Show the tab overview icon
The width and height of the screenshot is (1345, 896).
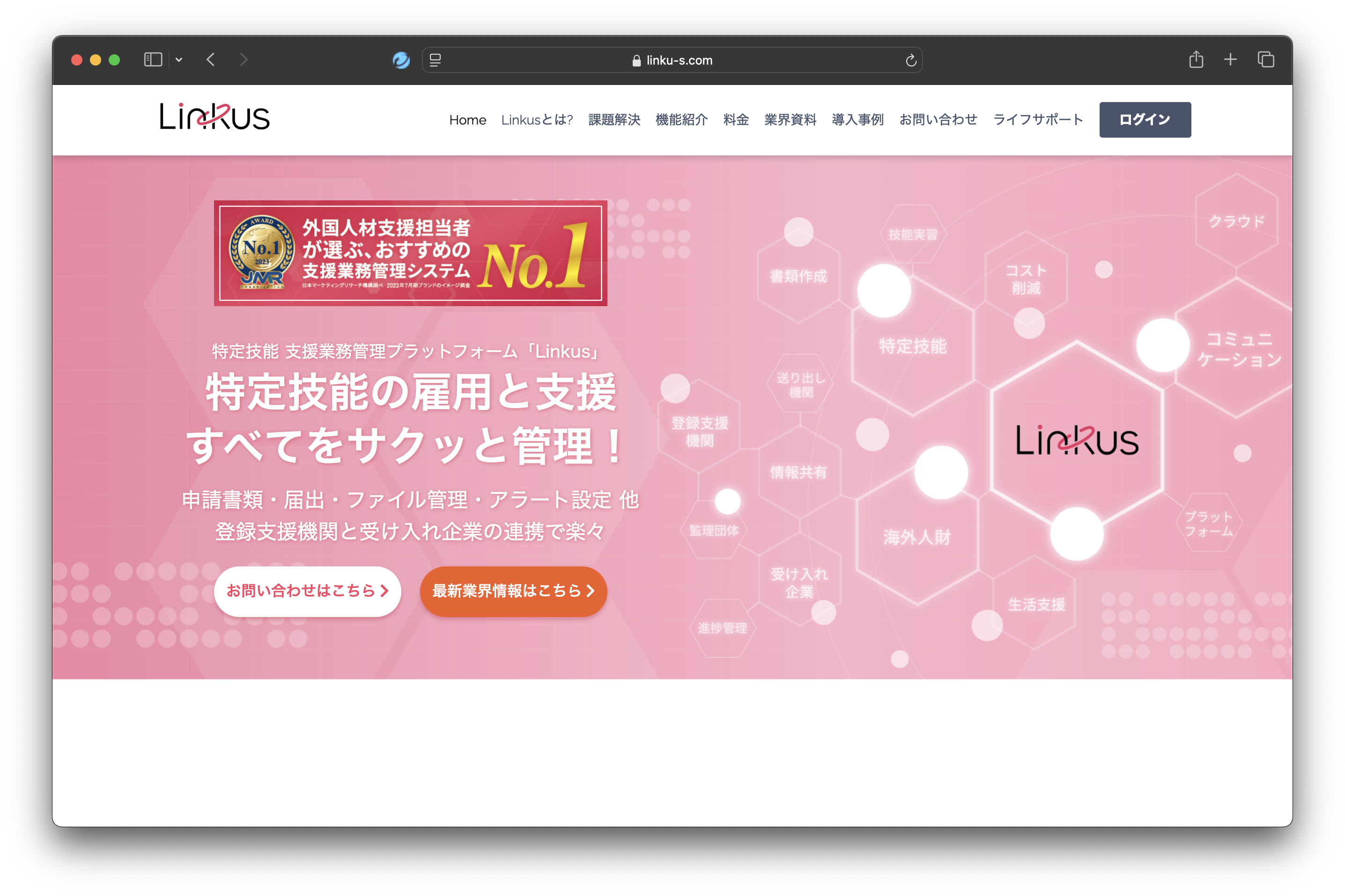coord(1265,59)
